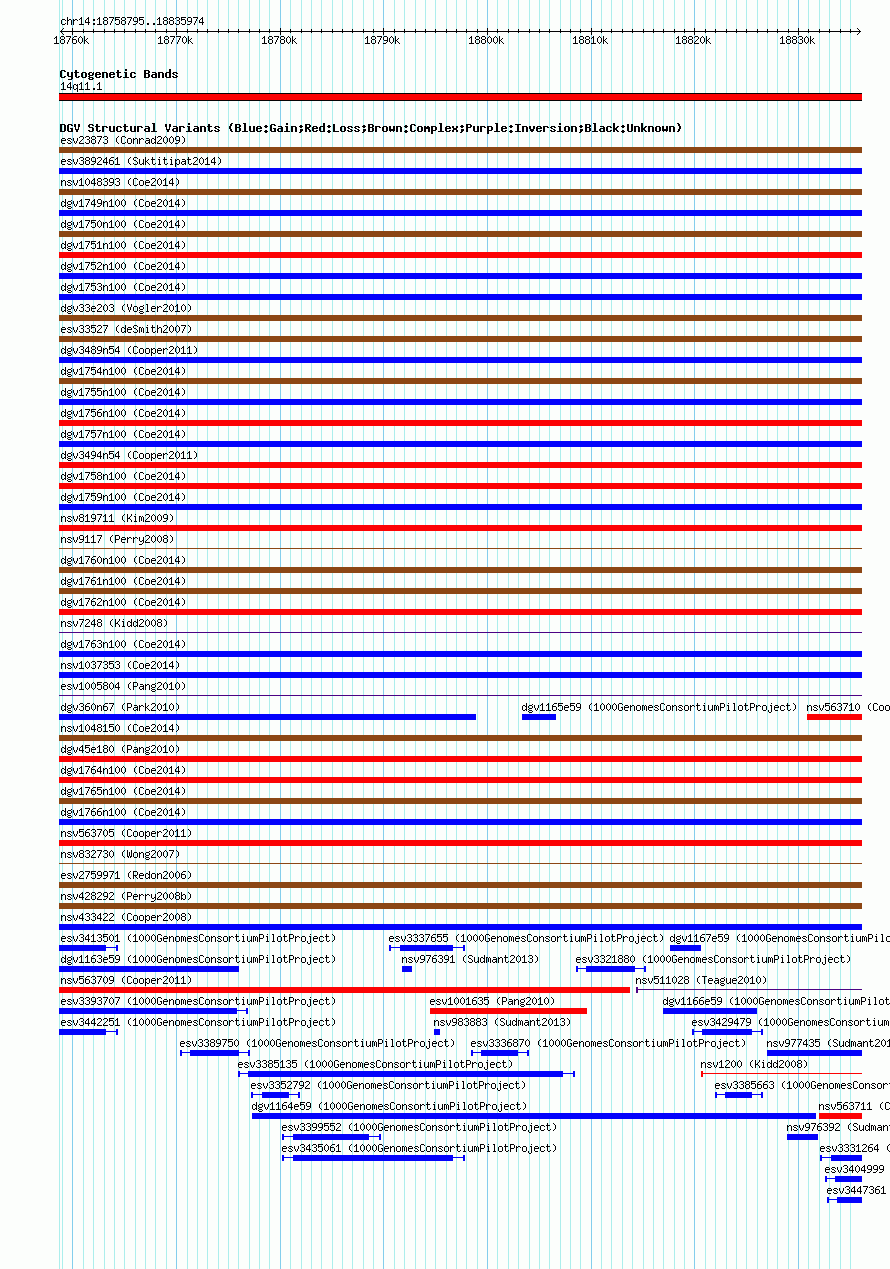
Task: Select the dgv1766n100 (Coe2014) label
Action: (x=123, y=812)
